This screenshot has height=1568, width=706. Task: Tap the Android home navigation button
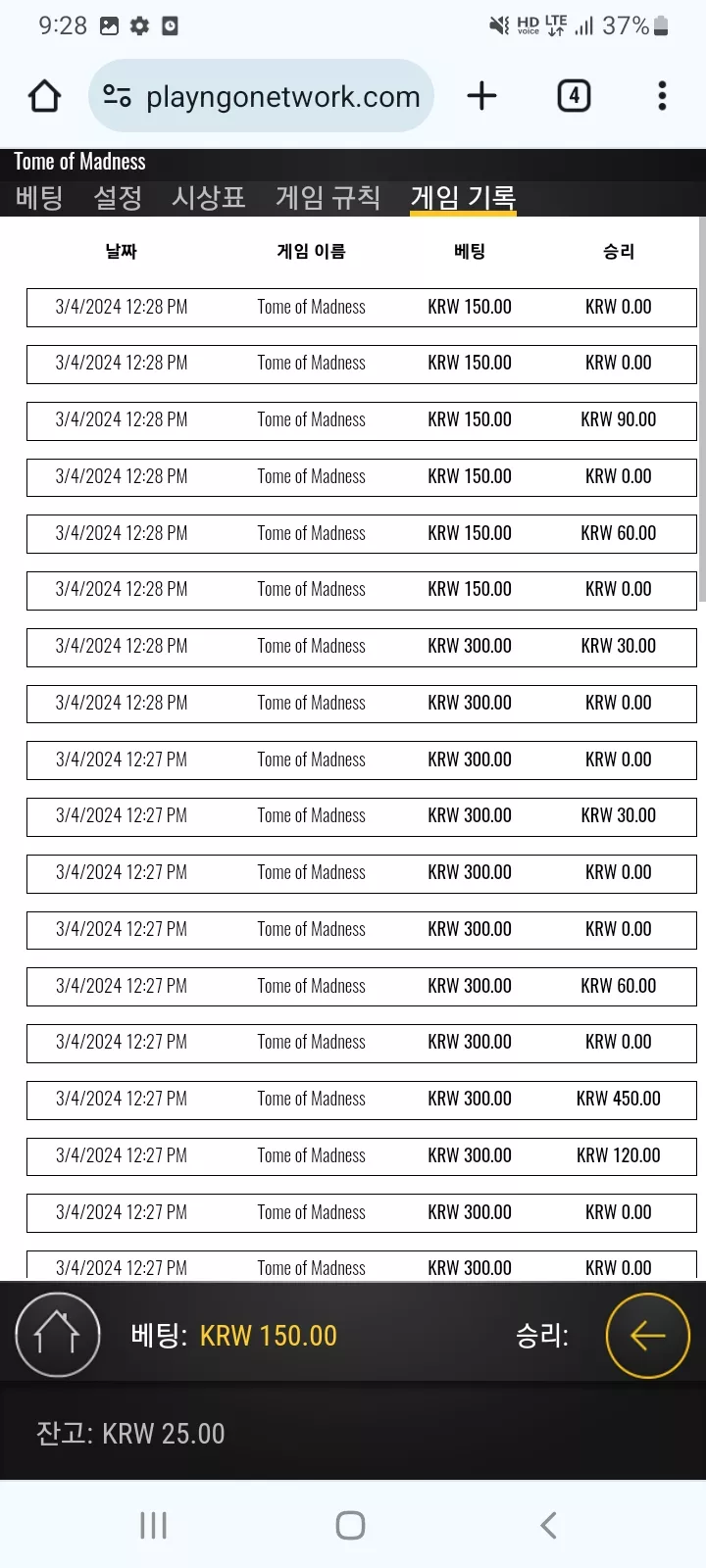(x=350, y=1525)
